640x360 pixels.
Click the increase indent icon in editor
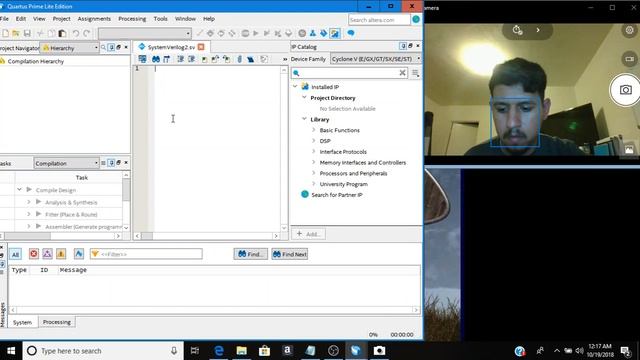pos(180,59)
